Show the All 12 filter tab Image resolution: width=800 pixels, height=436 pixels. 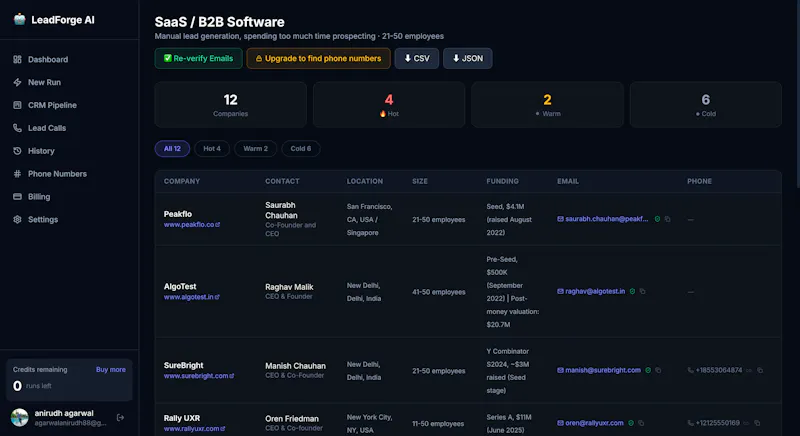tap(172, 148)
